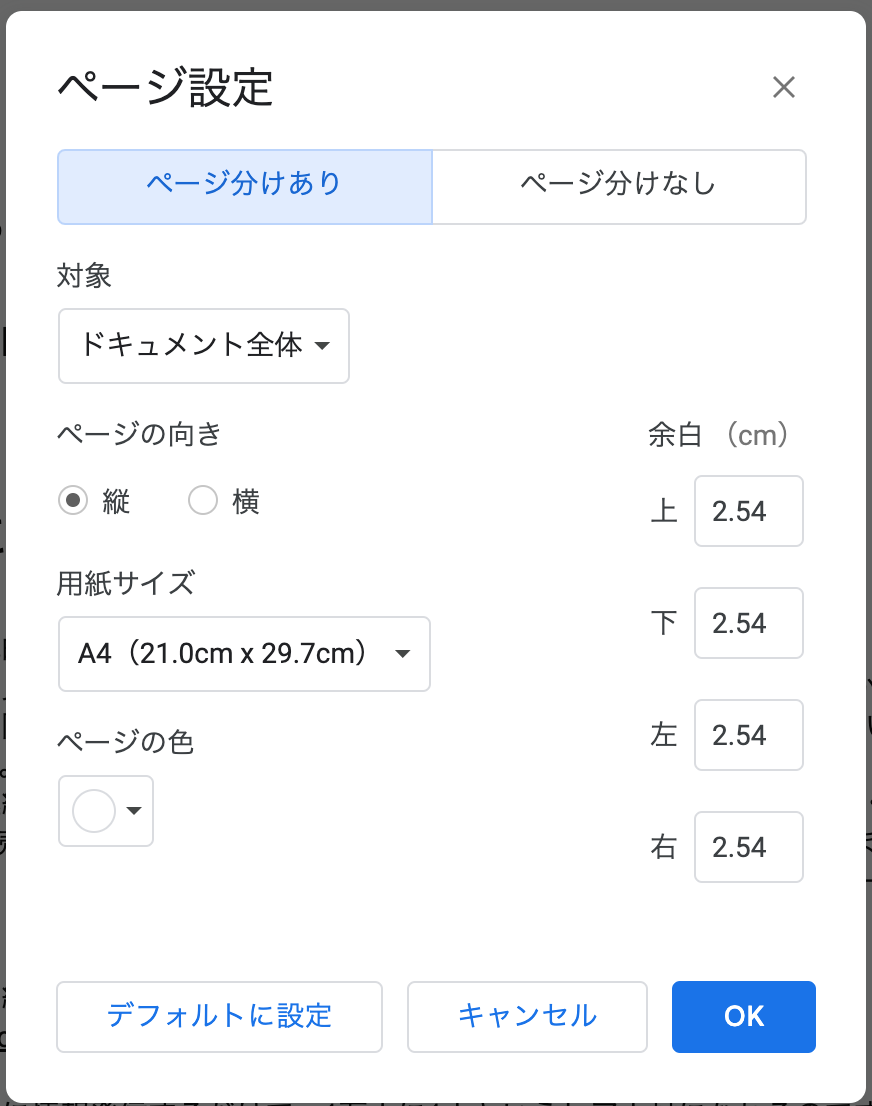Switch to the ページ分けなし tab
This screenshot has width=872, height=1106.
[618, 186]
